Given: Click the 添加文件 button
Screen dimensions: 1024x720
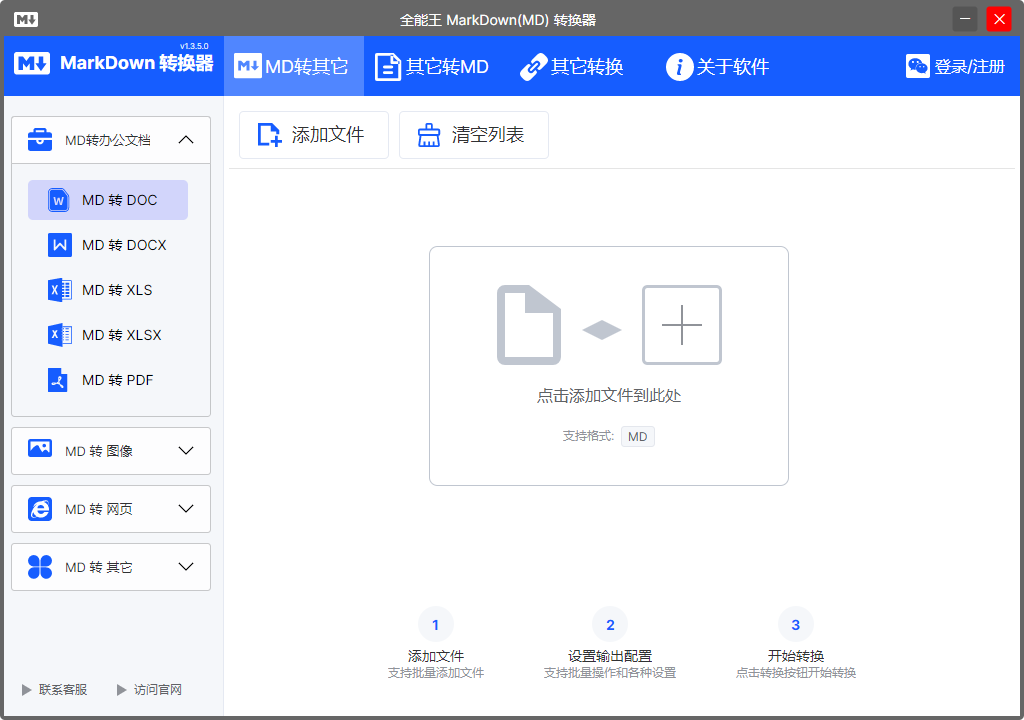Looking at the screenshot, I should pos(313,135).
